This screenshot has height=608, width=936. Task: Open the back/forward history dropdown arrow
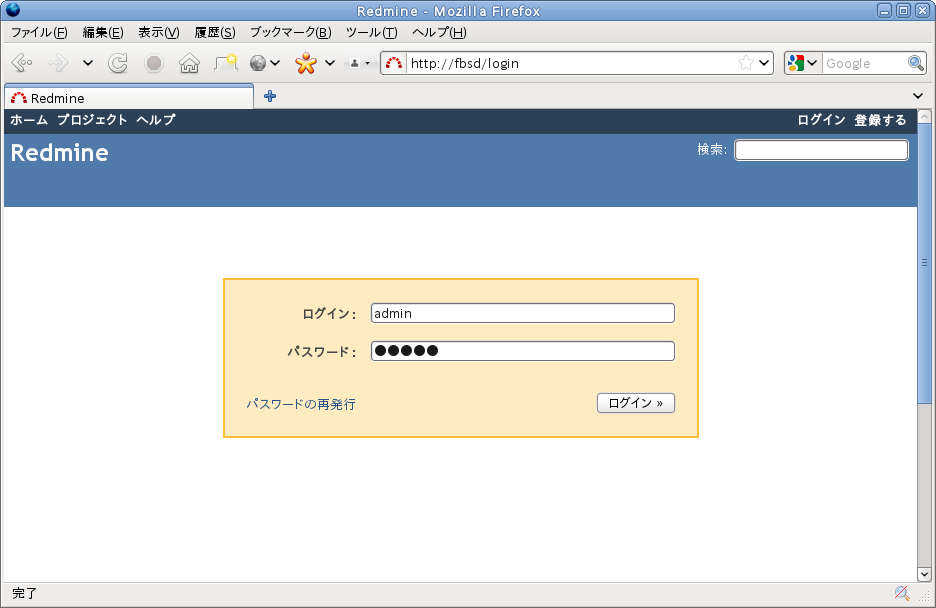coord(88,63)
